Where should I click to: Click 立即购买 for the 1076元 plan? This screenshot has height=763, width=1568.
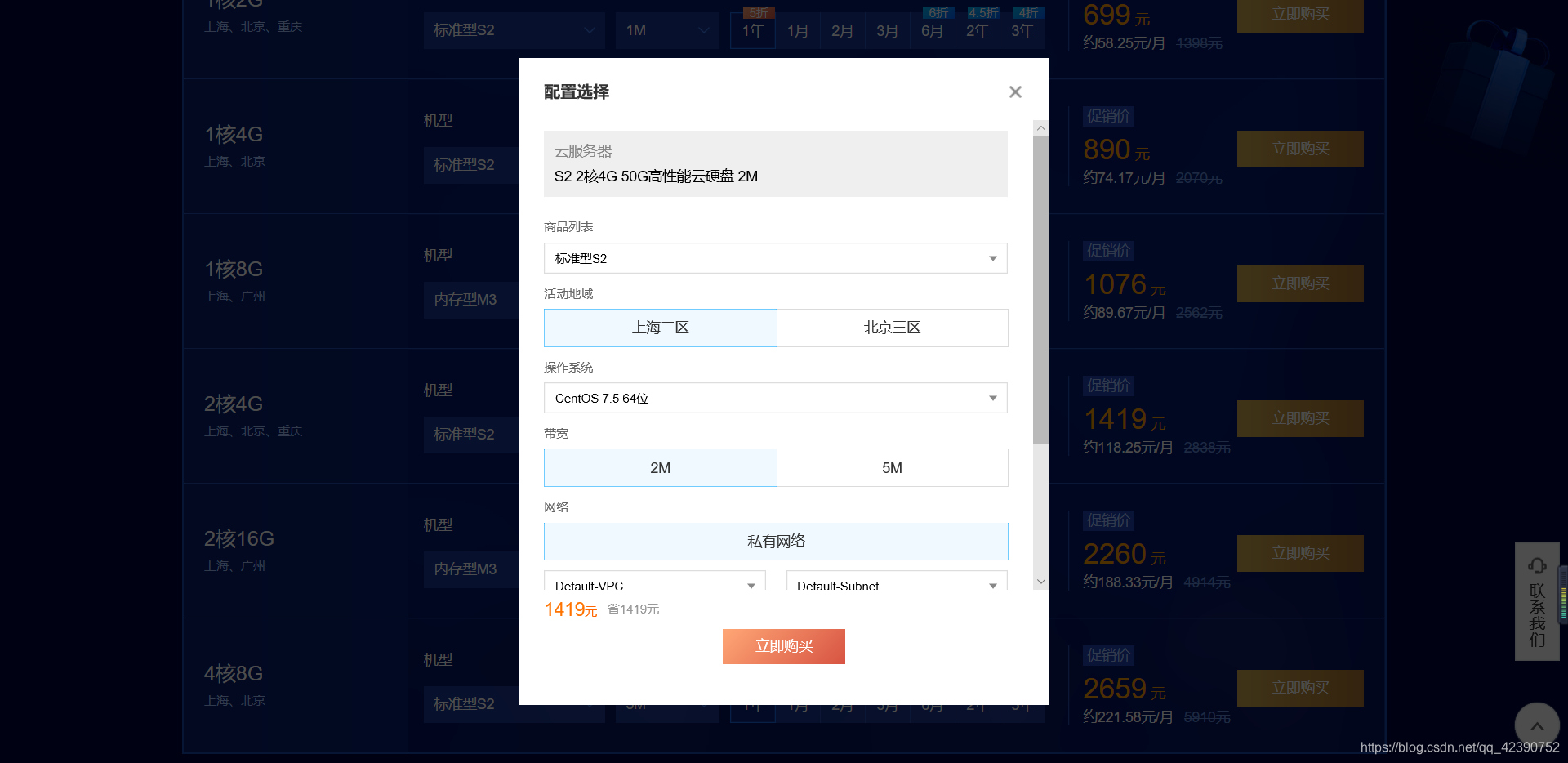point(1300,283)
